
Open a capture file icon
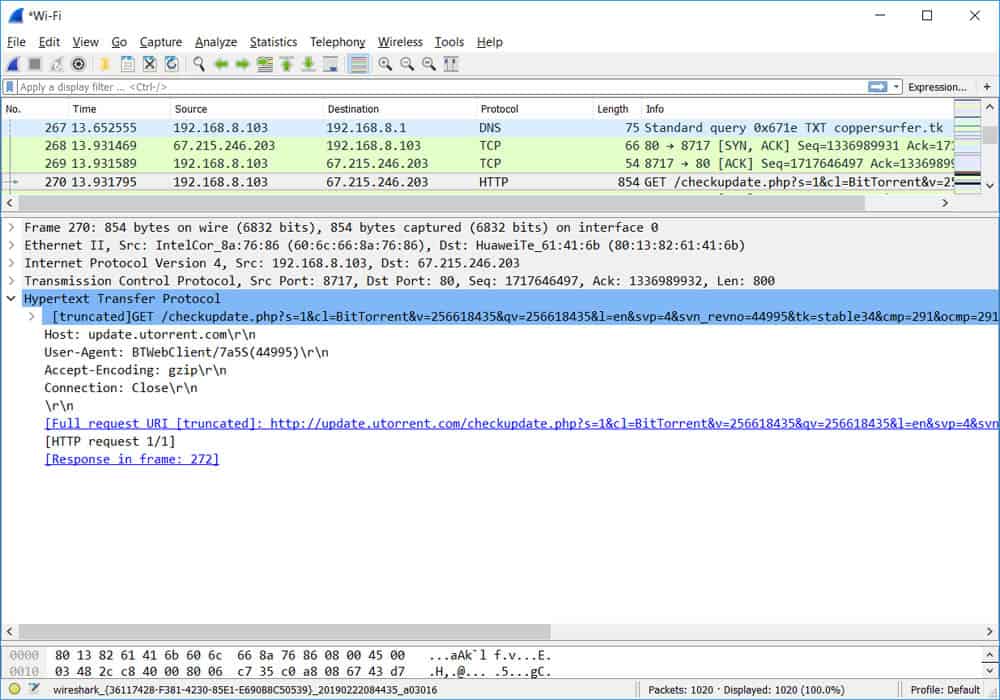point(105,64)
